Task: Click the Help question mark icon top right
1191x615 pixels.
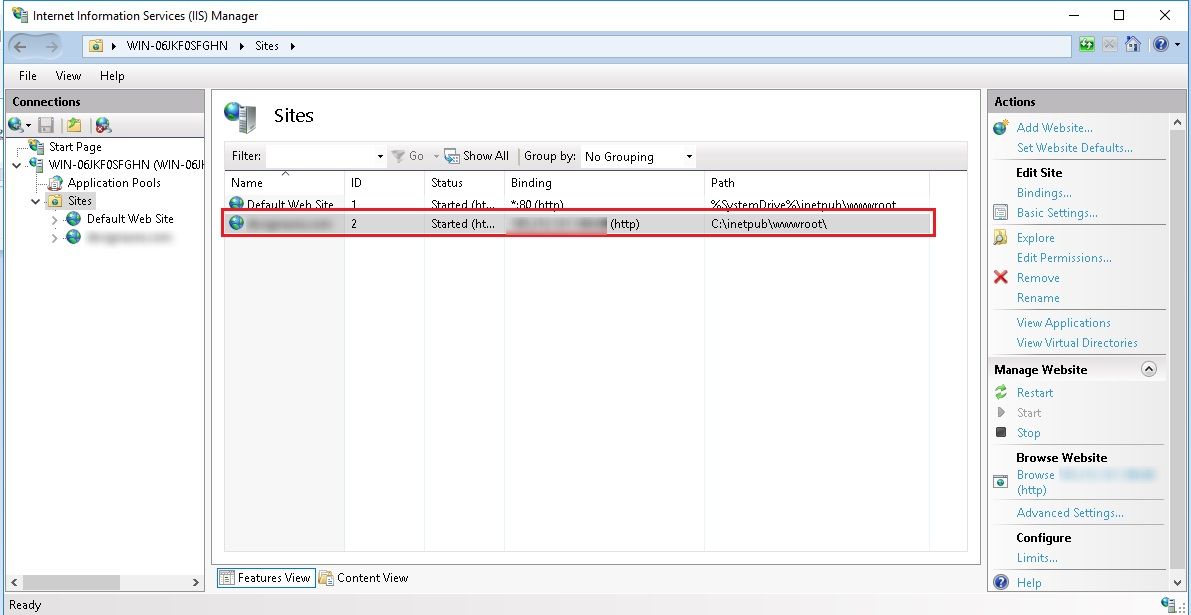Action: 1162,44
